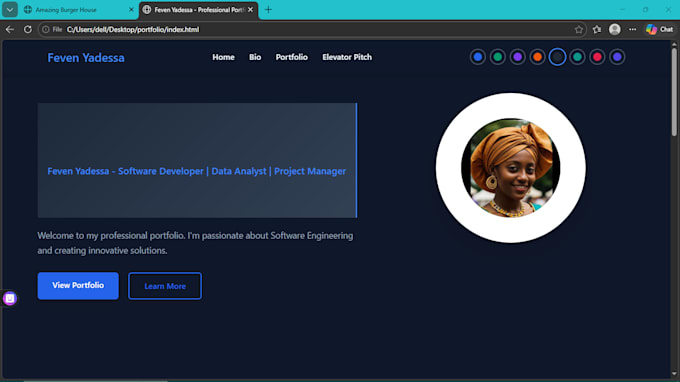Navigate to the Home section
Screen dimensions: 680x382
click(x=223, y=57)
